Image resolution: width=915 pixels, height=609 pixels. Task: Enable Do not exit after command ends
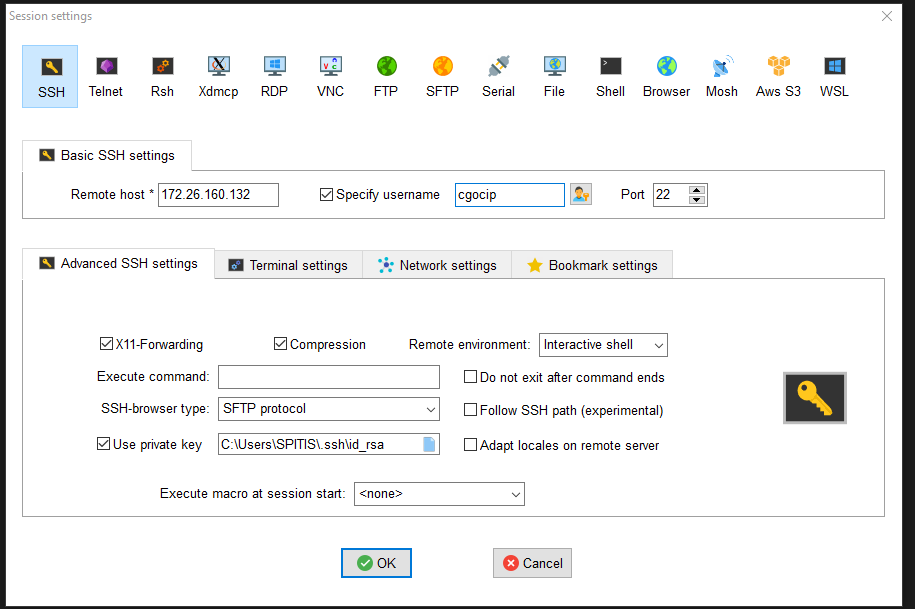tap(471, 377)
